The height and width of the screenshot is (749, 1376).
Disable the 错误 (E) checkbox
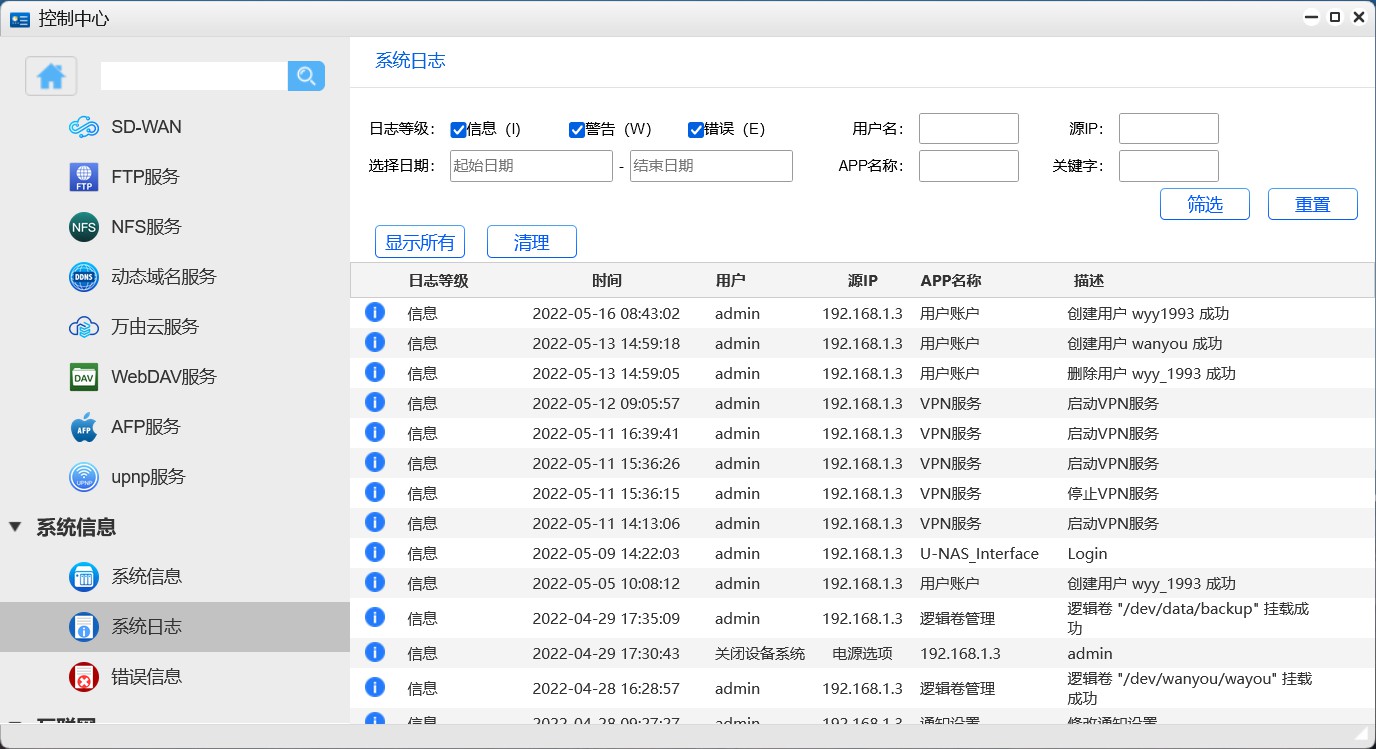[696, 129]
